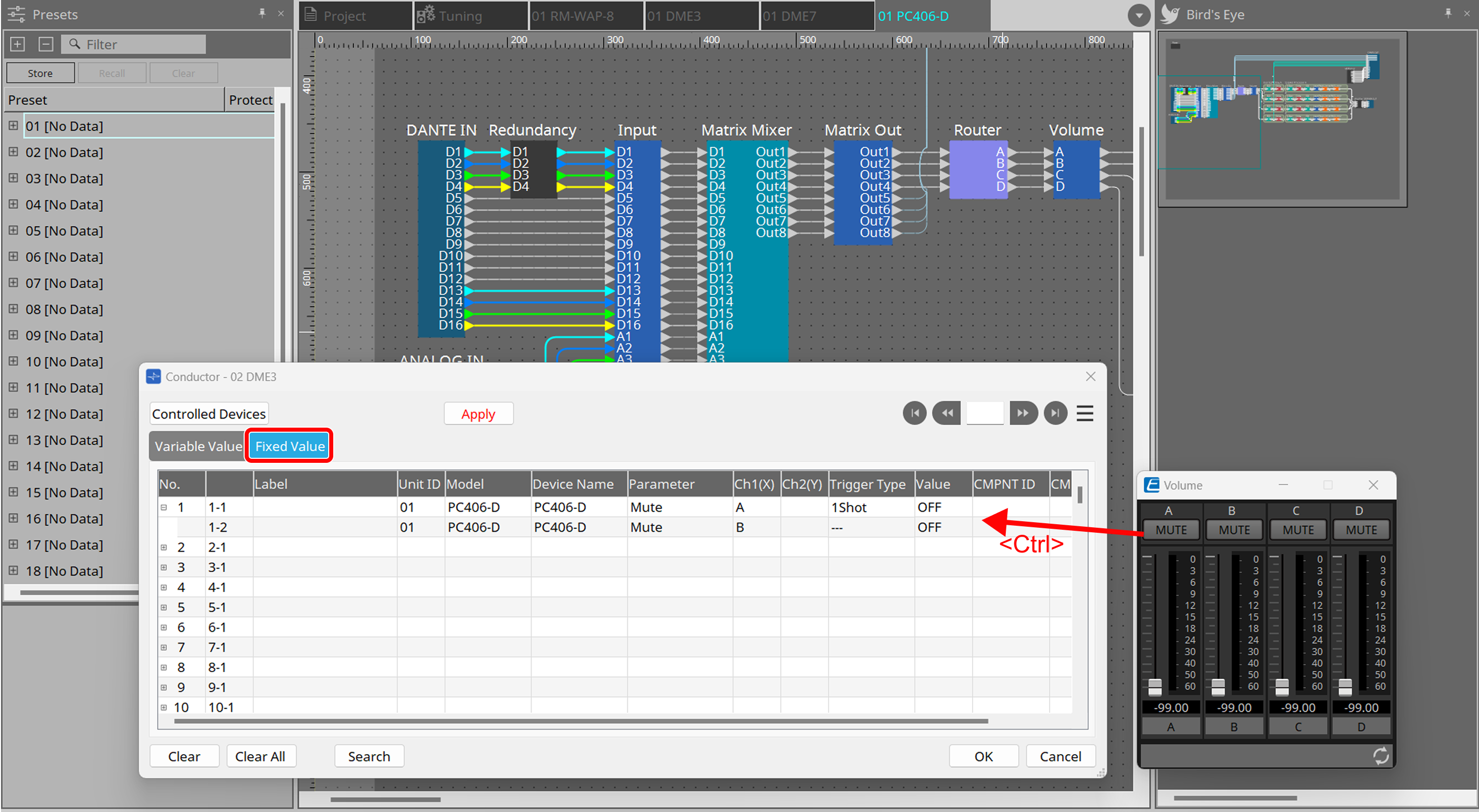Open the hamburger menu in Conductor dialog

pos(1084,413)
